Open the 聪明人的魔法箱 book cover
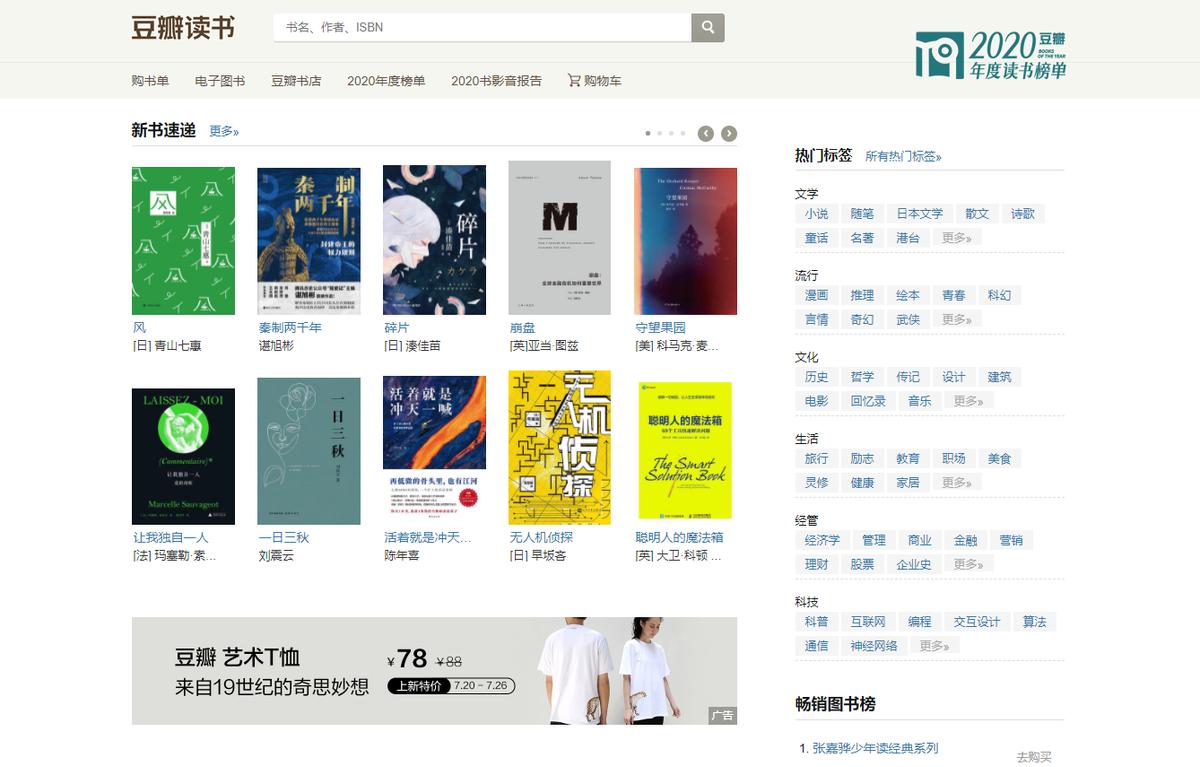This screenshot has width=1200, height=767. 685,450
